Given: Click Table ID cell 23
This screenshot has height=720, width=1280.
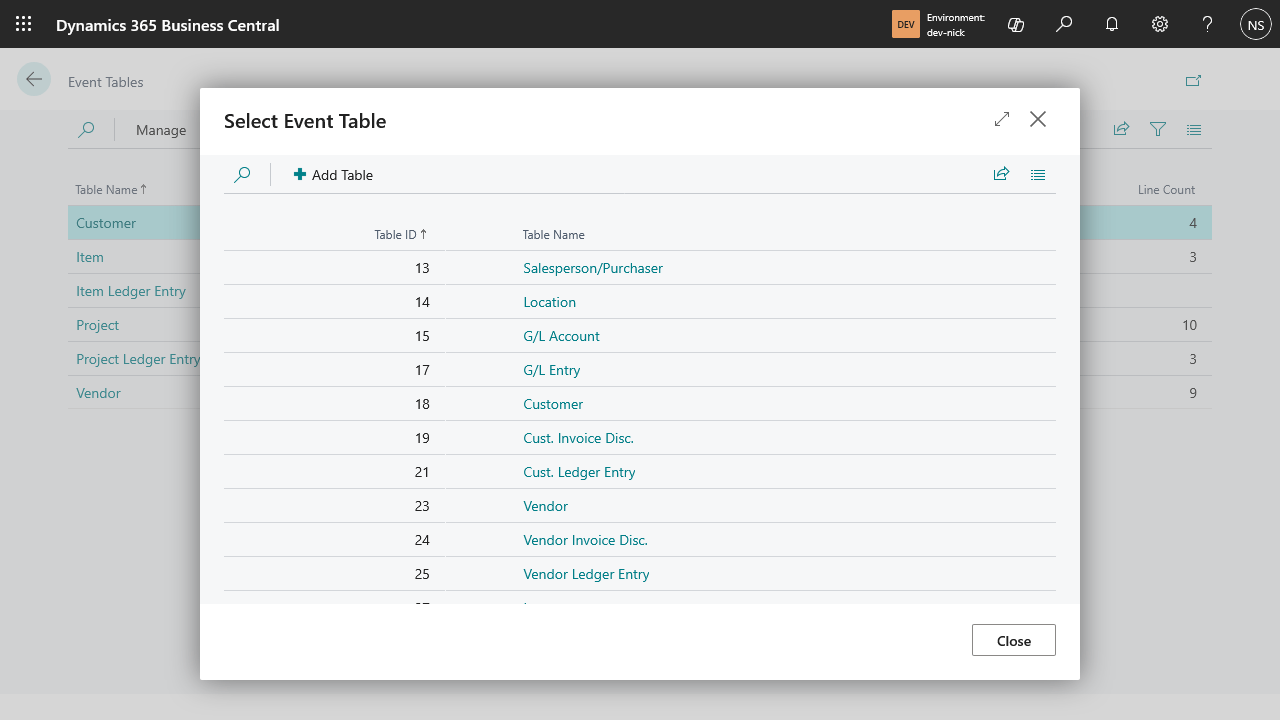Looking at the screenshot, I should (x=422, y=506).
